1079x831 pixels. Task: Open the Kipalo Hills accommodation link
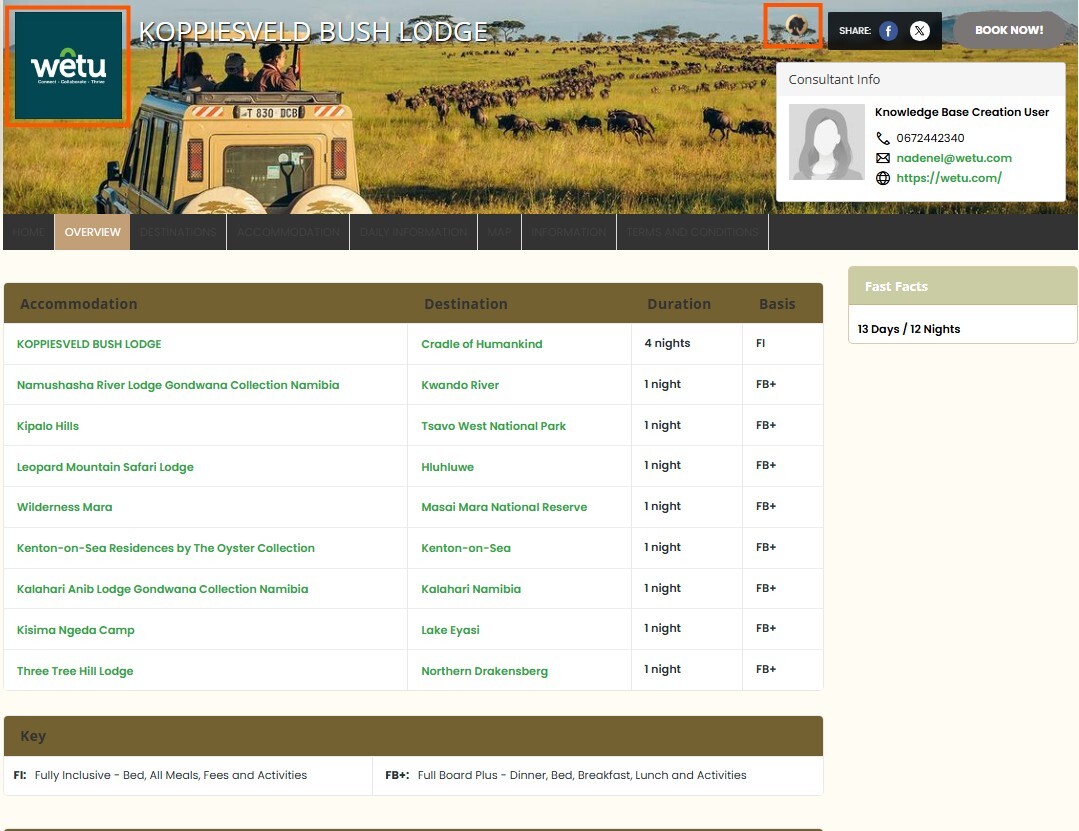pyautogui.click(x=48, y=426)
